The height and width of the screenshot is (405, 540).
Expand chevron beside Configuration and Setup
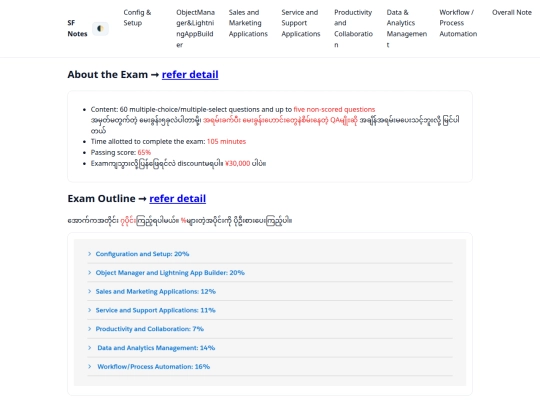[90, 254]
